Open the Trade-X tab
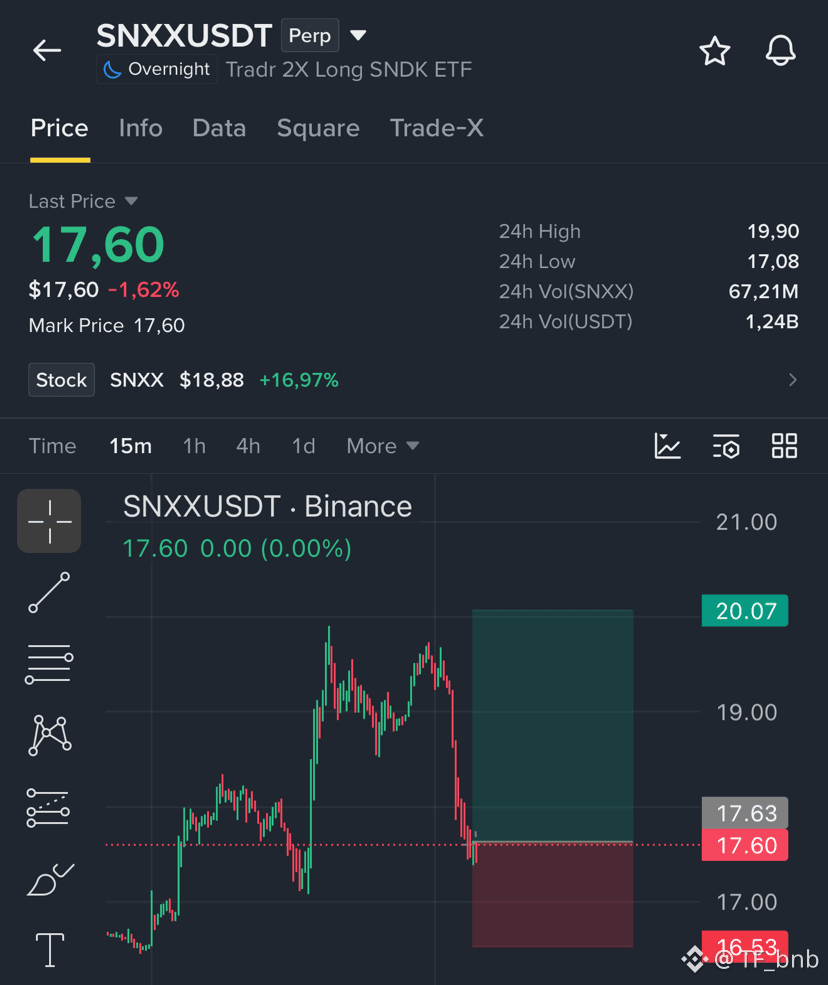This screenshot has width=828, height=985. click(437, 128)
